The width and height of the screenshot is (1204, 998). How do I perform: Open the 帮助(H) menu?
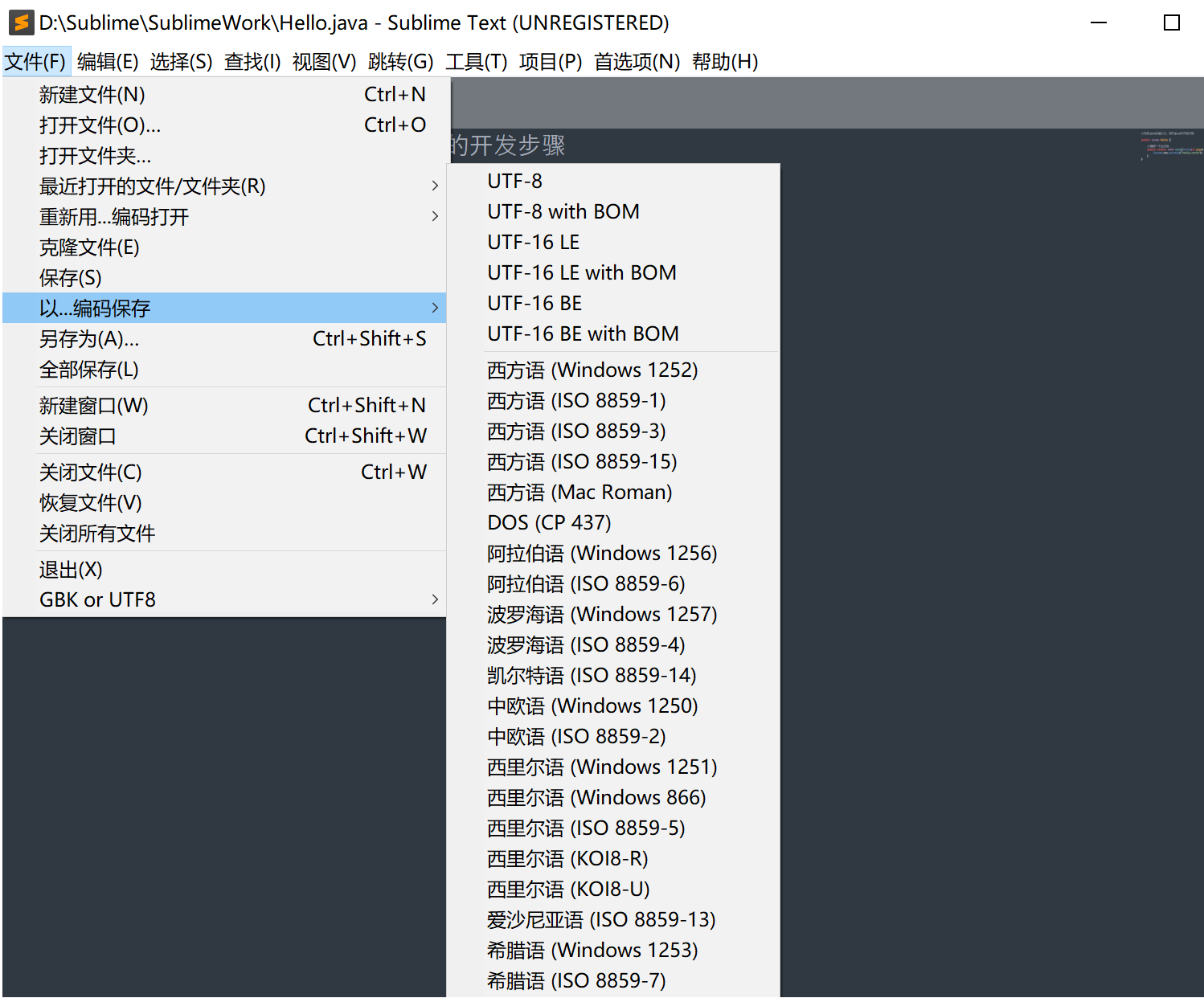pyautogui.click(x=725, y=61)
